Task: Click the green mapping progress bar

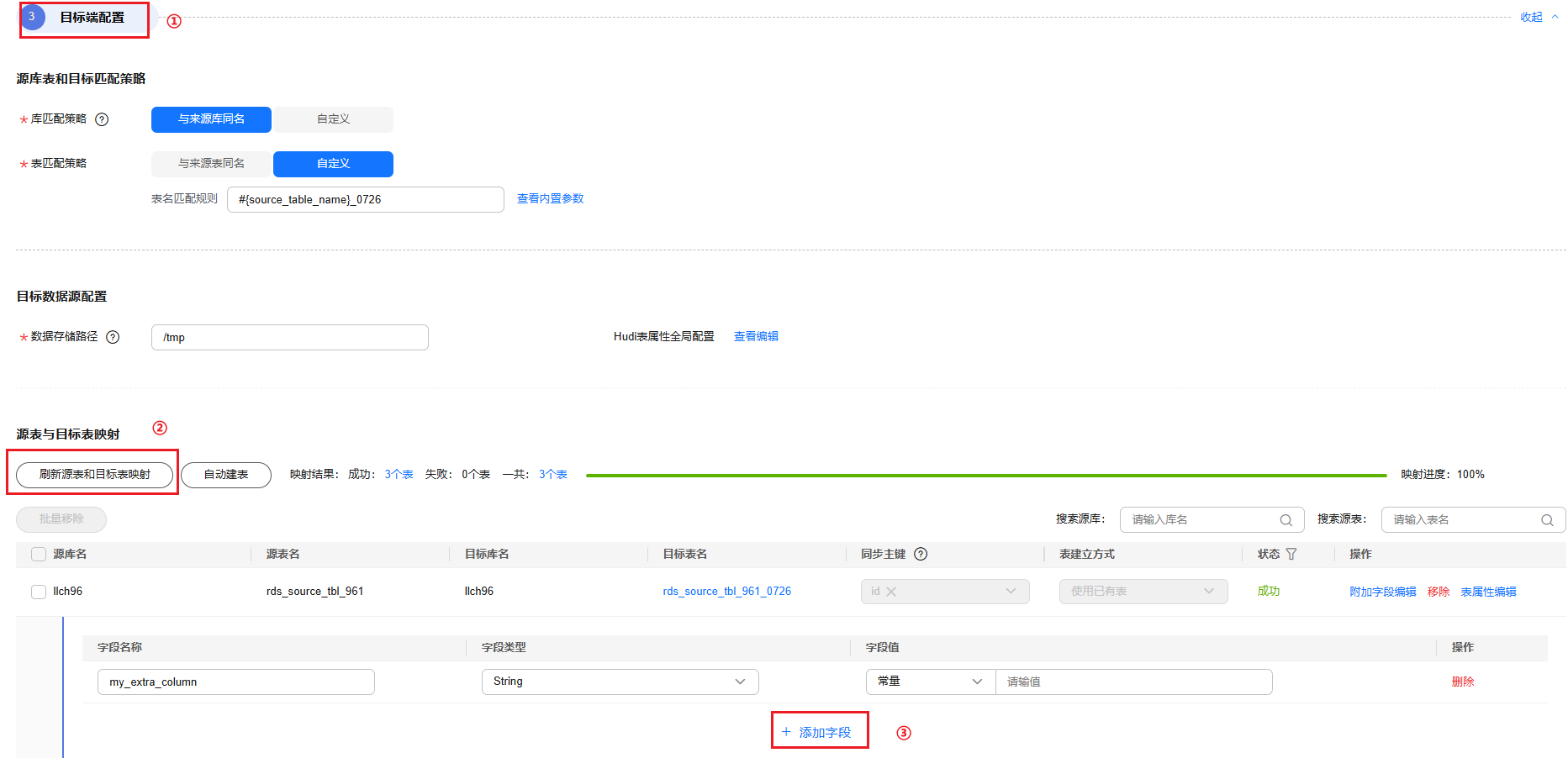Action: point(985,476)
